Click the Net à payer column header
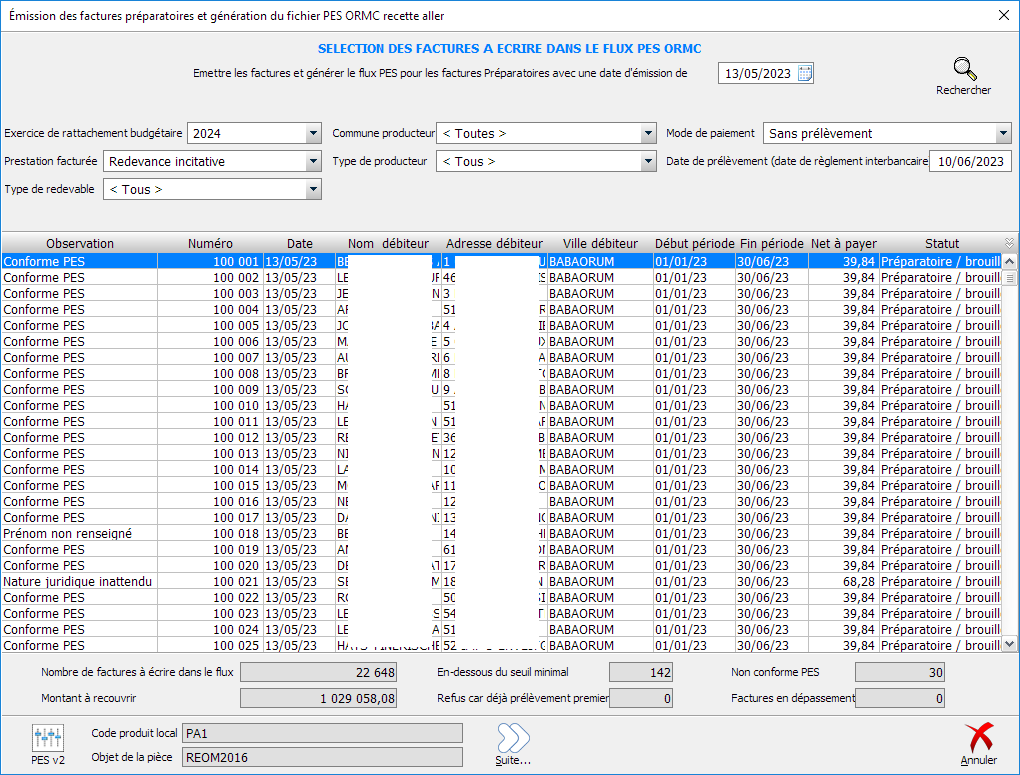Viewport: 1020px width, 775px height. [x=843, y=244]
